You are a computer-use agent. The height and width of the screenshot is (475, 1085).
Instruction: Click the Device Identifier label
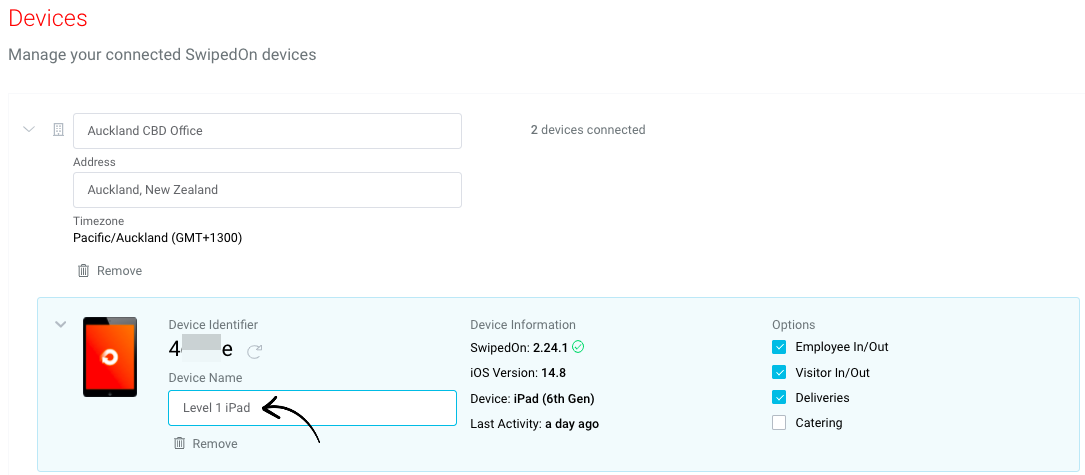213,324
